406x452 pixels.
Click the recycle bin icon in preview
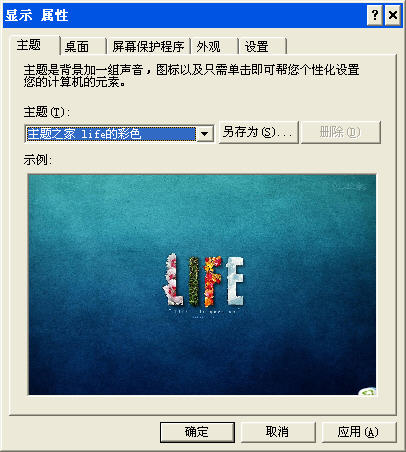coord(368,391)
